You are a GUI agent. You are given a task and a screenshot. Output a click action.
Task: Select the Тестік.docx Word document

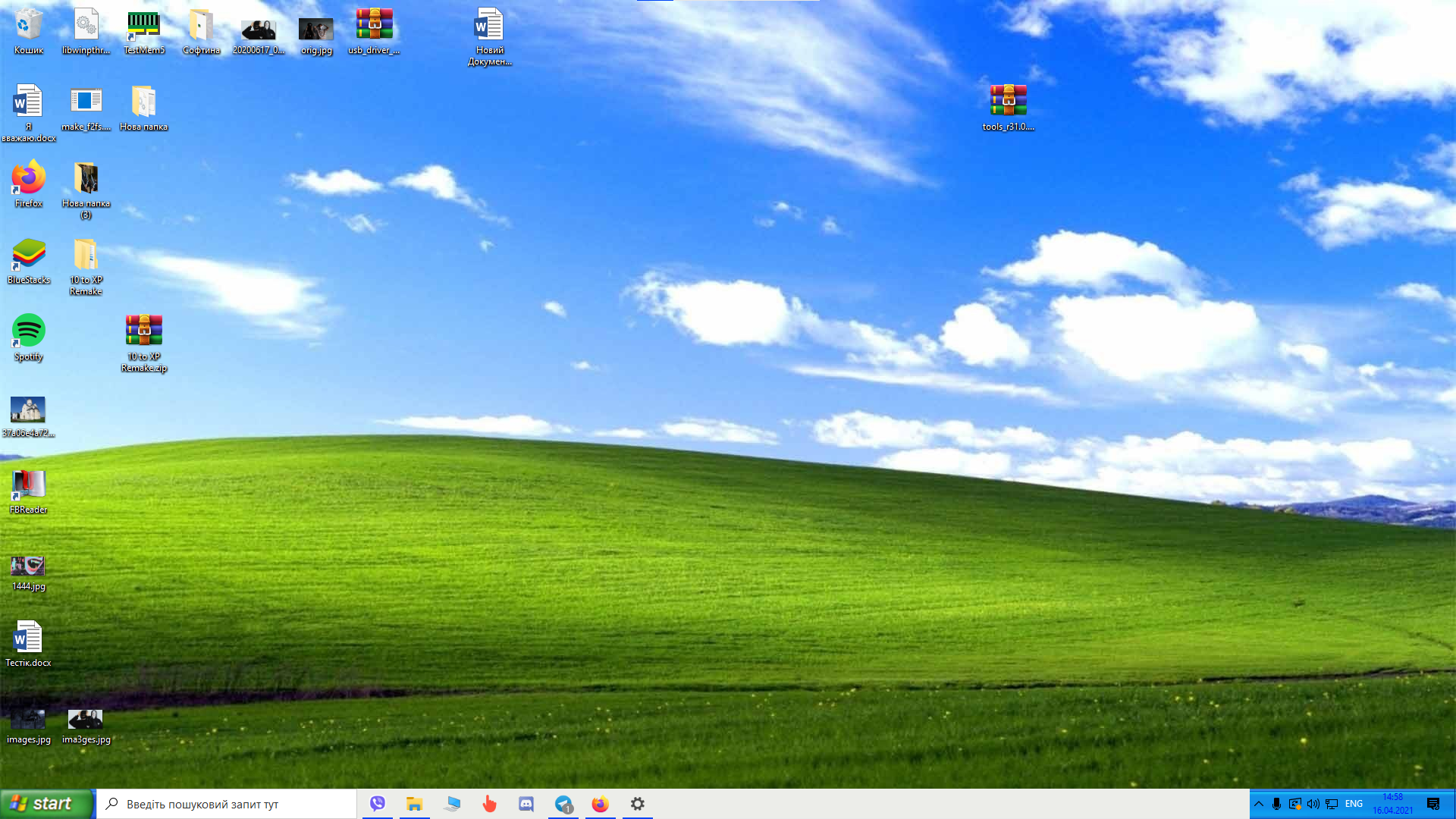coord(29,644)
